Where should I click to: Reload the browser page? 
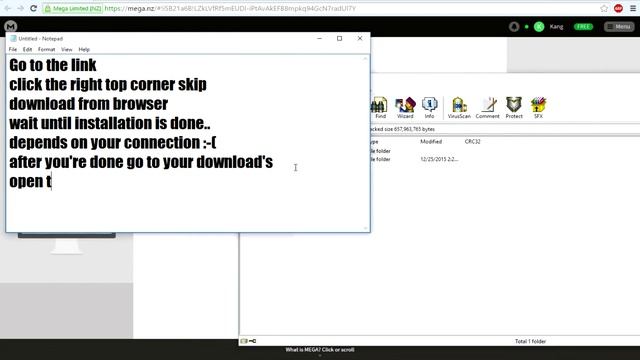coord(33,8)
